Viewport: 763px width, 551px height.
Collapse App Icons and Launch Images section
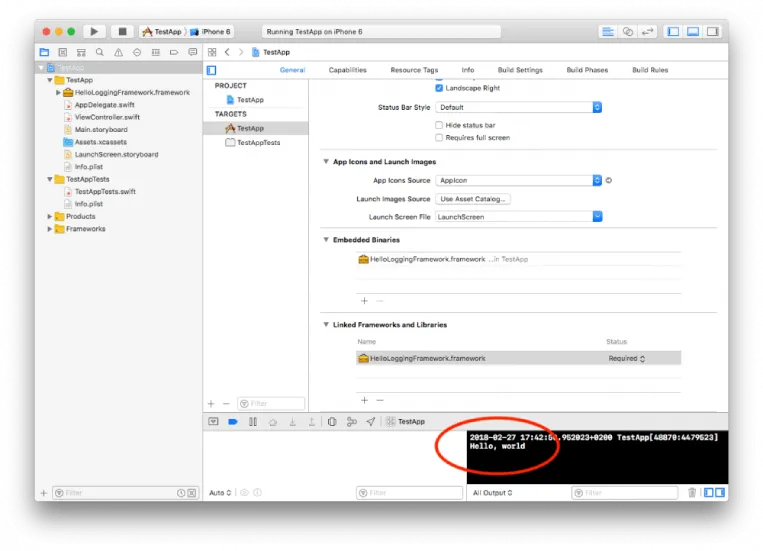(x=326, y=162)
